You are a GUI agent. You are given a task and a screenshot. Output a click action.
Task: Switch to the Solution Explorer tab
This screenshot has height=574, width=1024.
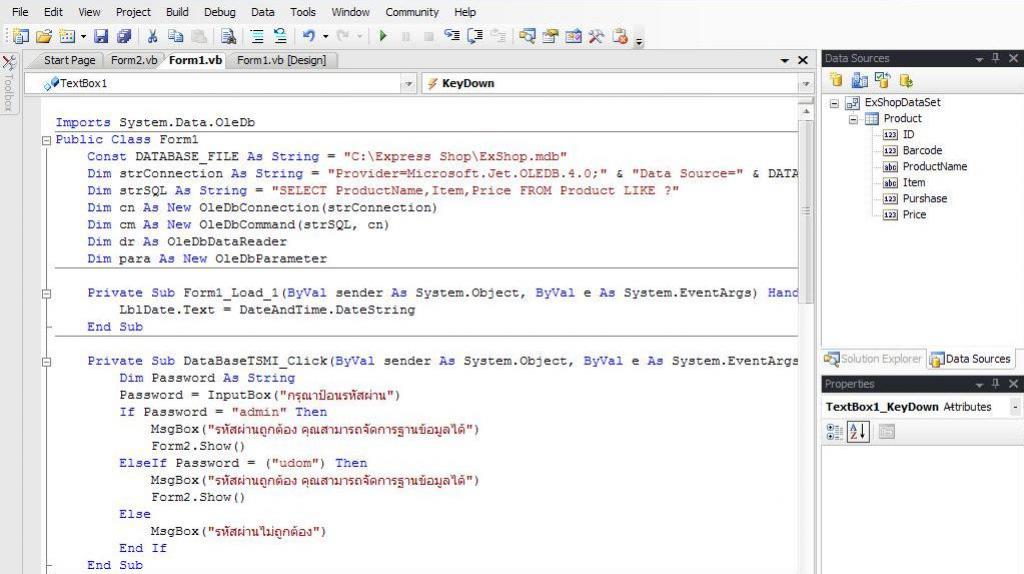[873, 359]
